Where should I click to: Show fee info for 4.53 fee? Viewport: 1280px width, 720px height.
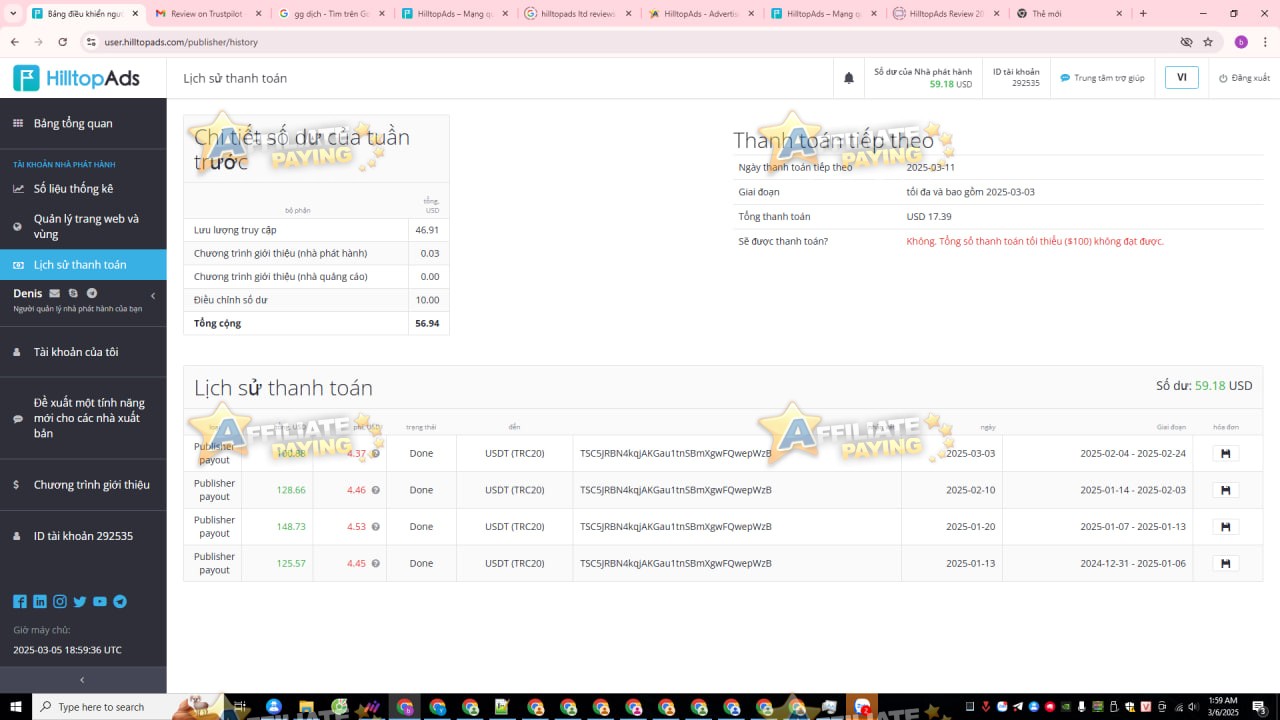pos(376,526)
